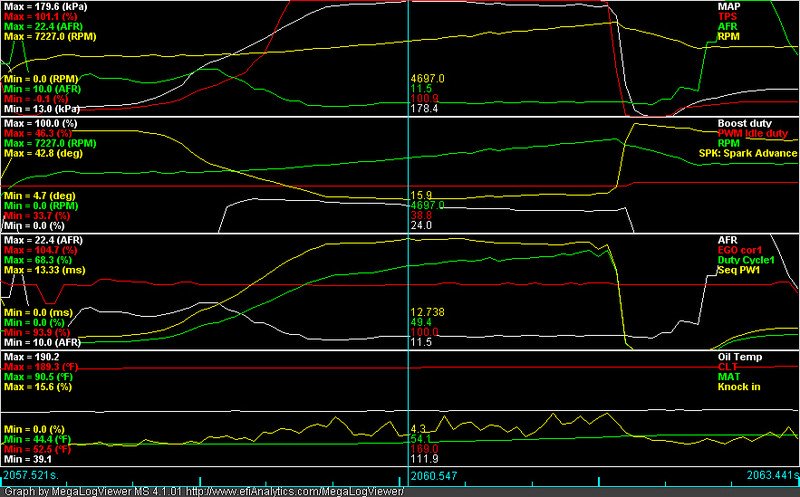Click the Min = 93.9 (%) label

(37, 333)
